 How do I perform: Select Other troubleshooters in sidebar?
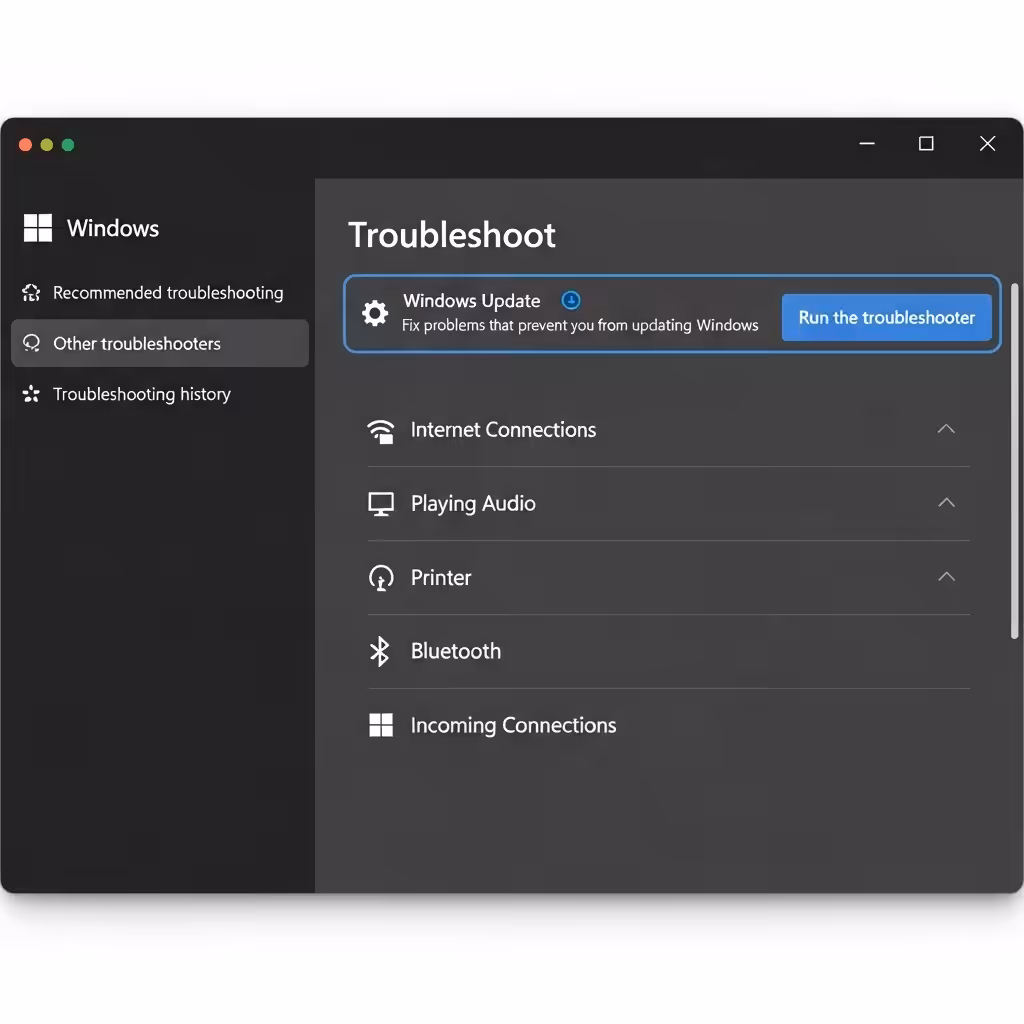tap(160, 343)
